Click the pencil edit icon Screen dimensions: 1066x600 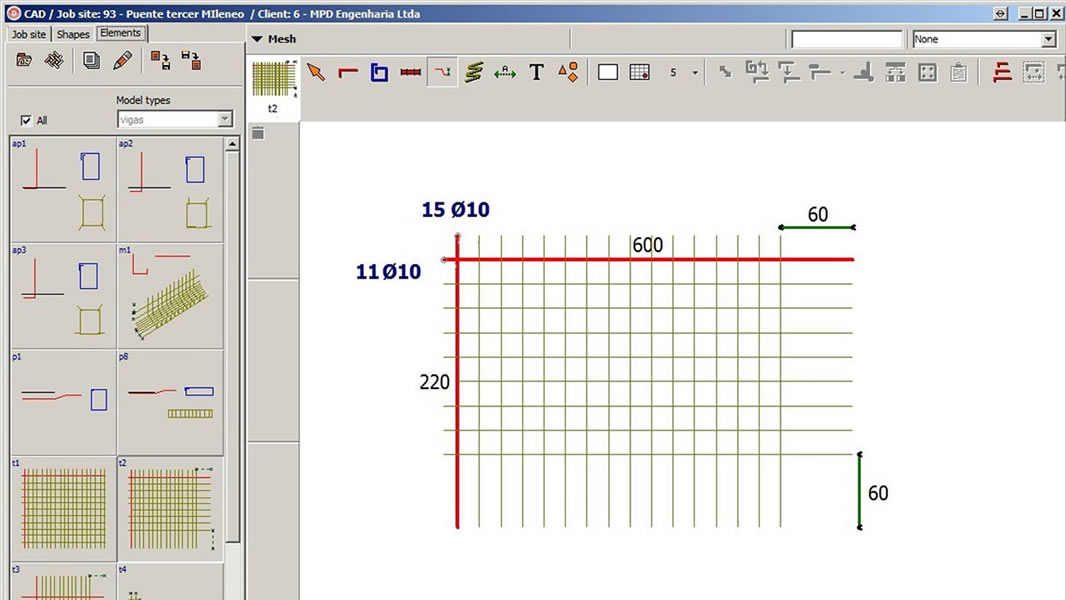coord(122,60)
